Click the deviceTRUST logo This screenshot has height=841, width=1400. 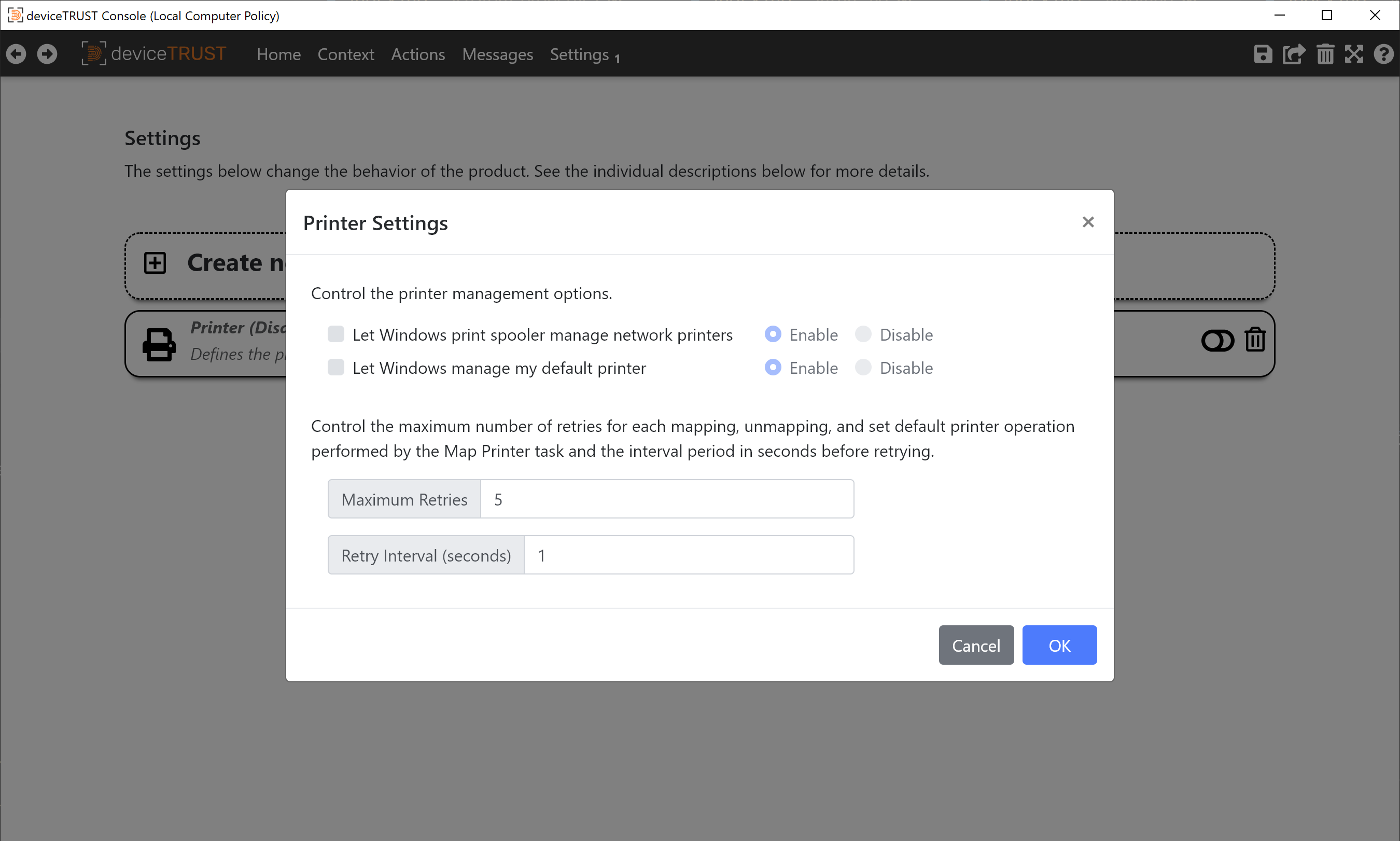[153, 54]
